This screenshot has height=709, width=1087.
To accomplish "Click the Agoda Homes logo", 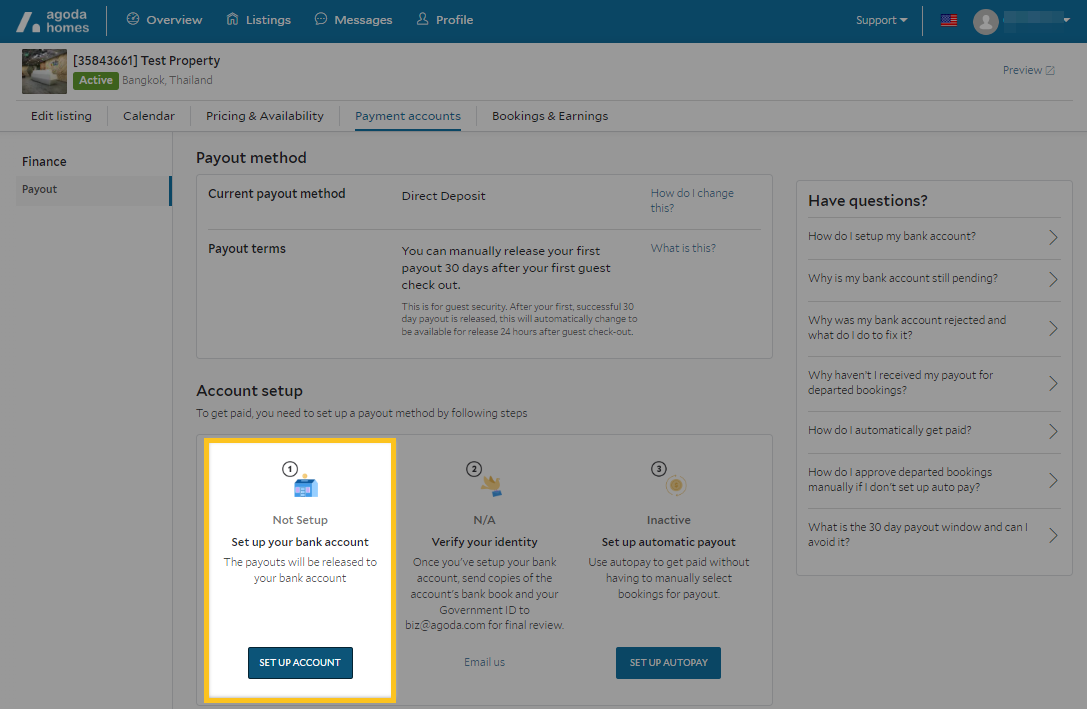I will pyautogui.click(x=53, y=20).
